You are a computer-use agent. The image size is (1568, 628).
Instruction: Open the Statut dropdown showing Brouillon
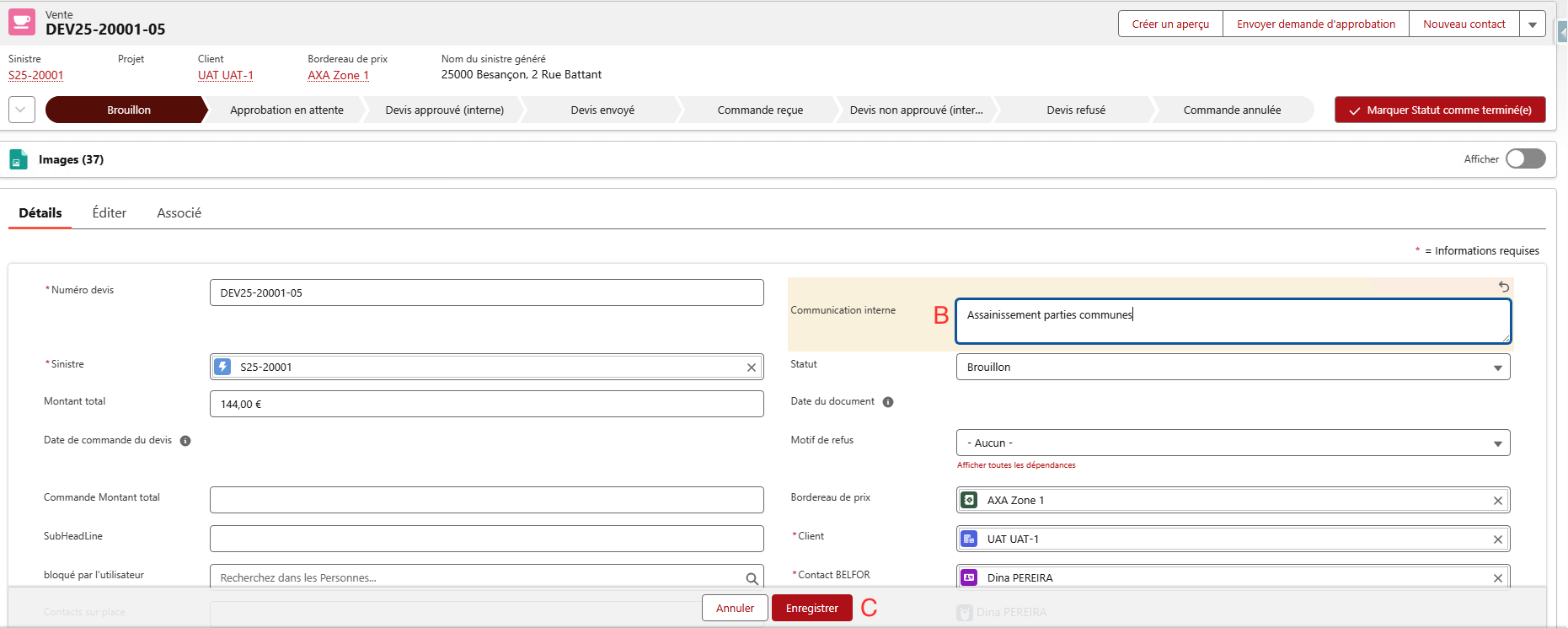tap(1233, 367)
